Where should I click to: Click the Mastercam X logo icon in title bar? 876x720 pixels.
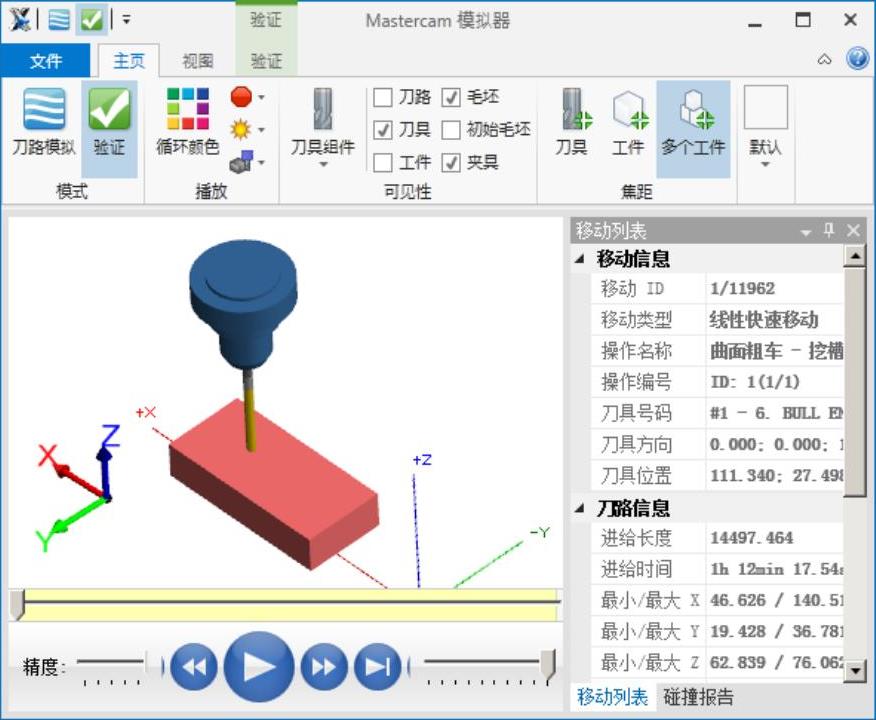(20, 20)
